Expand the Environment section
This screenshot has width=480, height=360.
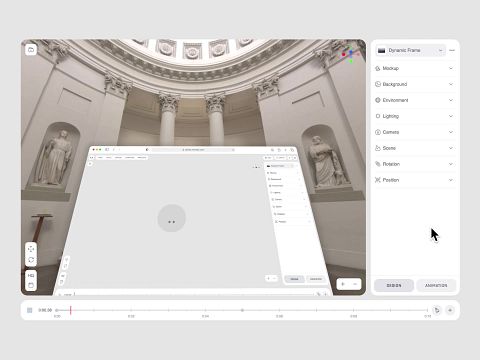click(415, 100)
